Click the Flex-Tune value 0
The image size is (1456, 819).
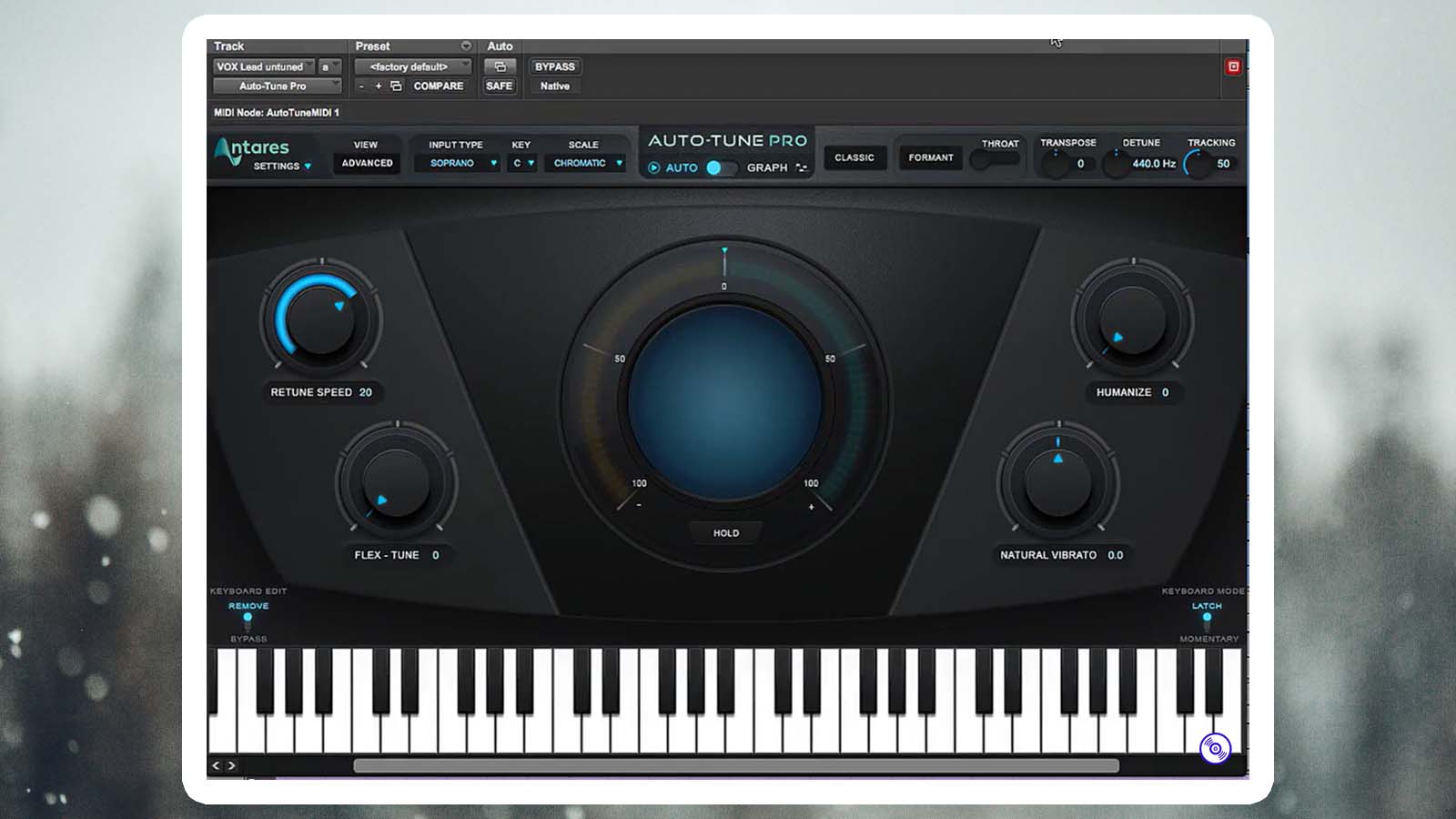click(x=435, y=555)
